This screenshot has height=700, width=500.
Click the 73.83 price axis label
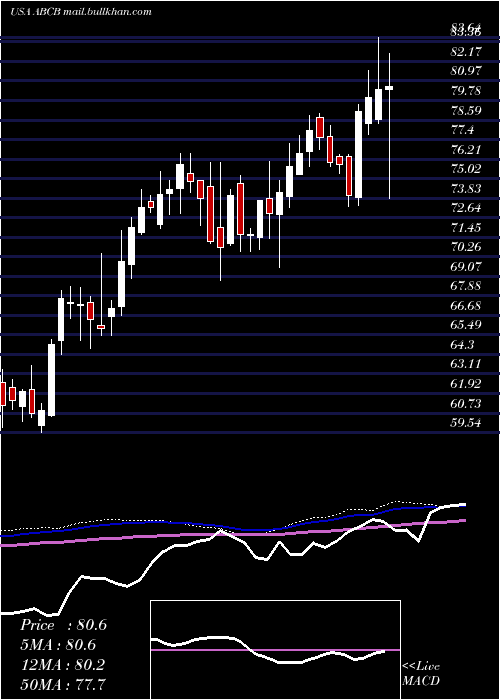point(467,188)
